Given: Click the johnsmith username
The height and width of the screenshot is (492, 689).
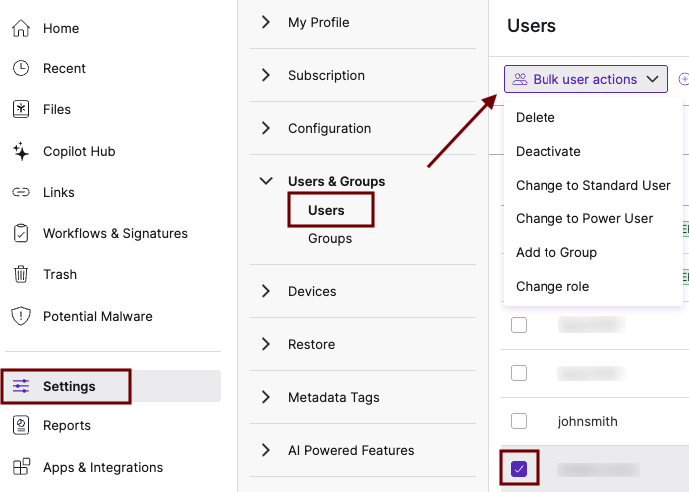Looking at the screenshot, I should [x=587, y=421].
